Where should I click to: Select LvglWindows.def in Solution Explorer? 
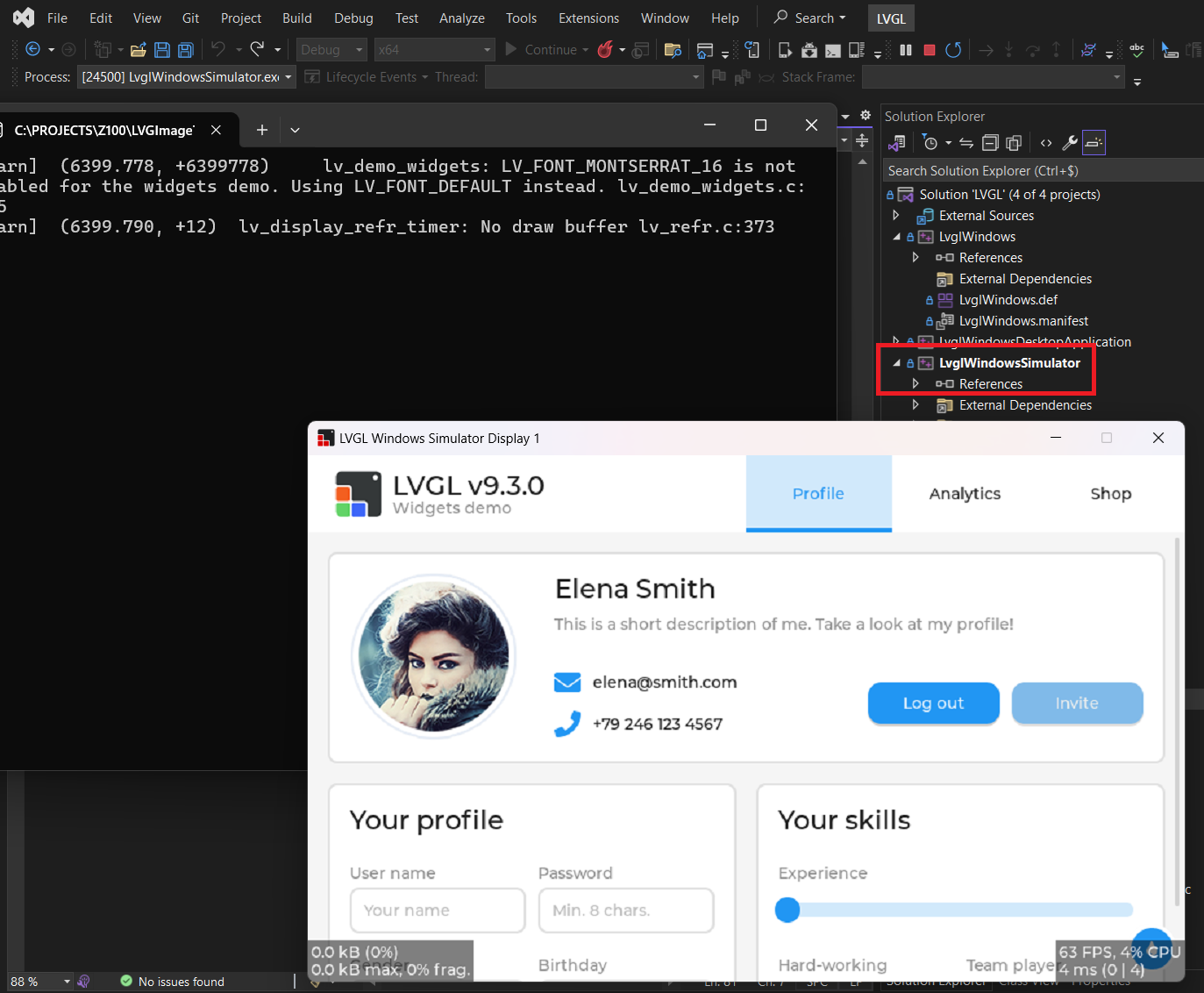tap(1008, 299)
